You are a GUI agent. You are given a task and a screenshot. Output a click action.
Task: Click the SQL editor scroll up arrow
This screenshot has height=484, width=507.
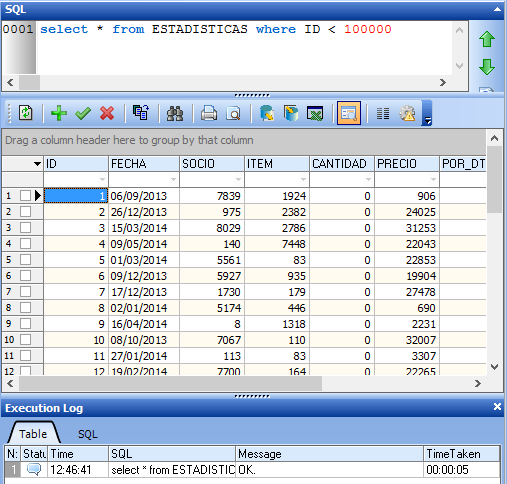click(459, 30)
